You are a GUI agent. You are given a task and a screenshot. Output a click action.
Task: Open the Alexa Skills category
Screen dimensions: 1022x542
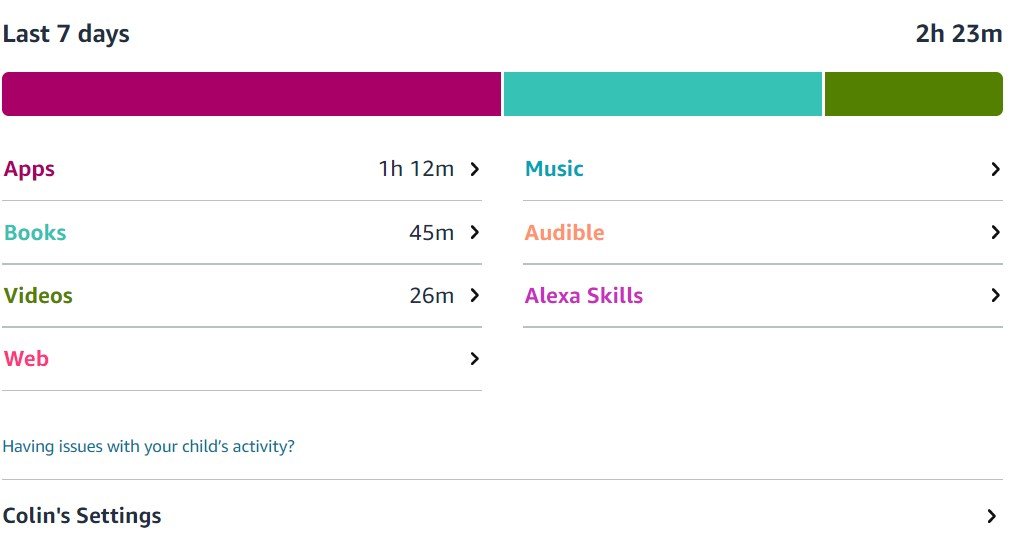pos(583,296)
